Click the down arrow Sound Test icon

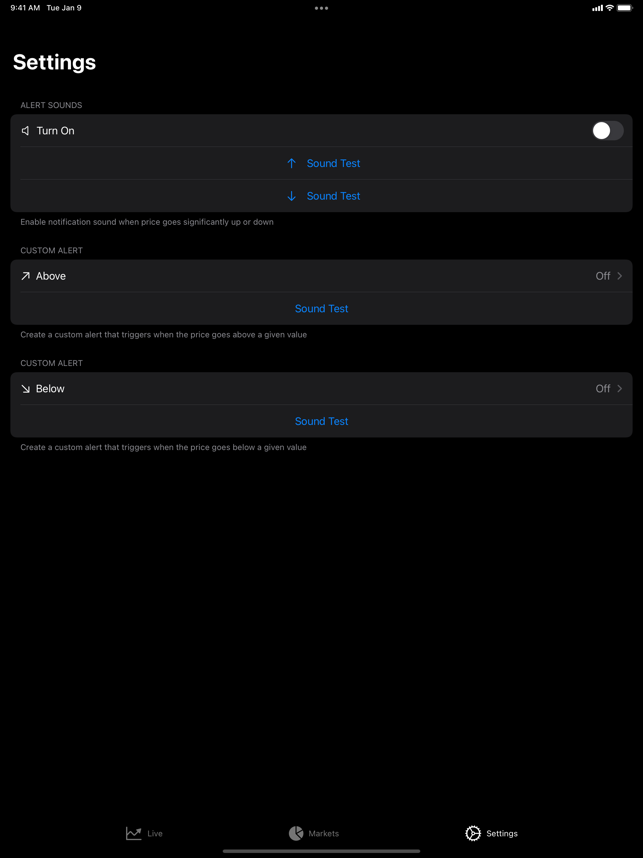click(292, 196)
